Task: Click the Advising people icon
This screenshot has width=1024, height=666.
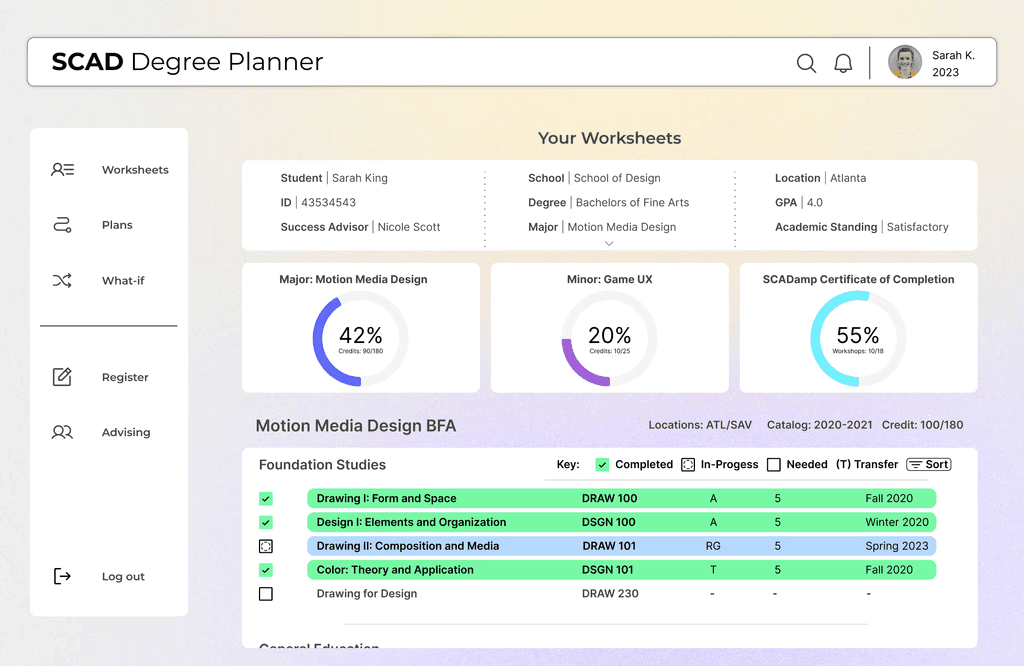Action: (62, 432)
